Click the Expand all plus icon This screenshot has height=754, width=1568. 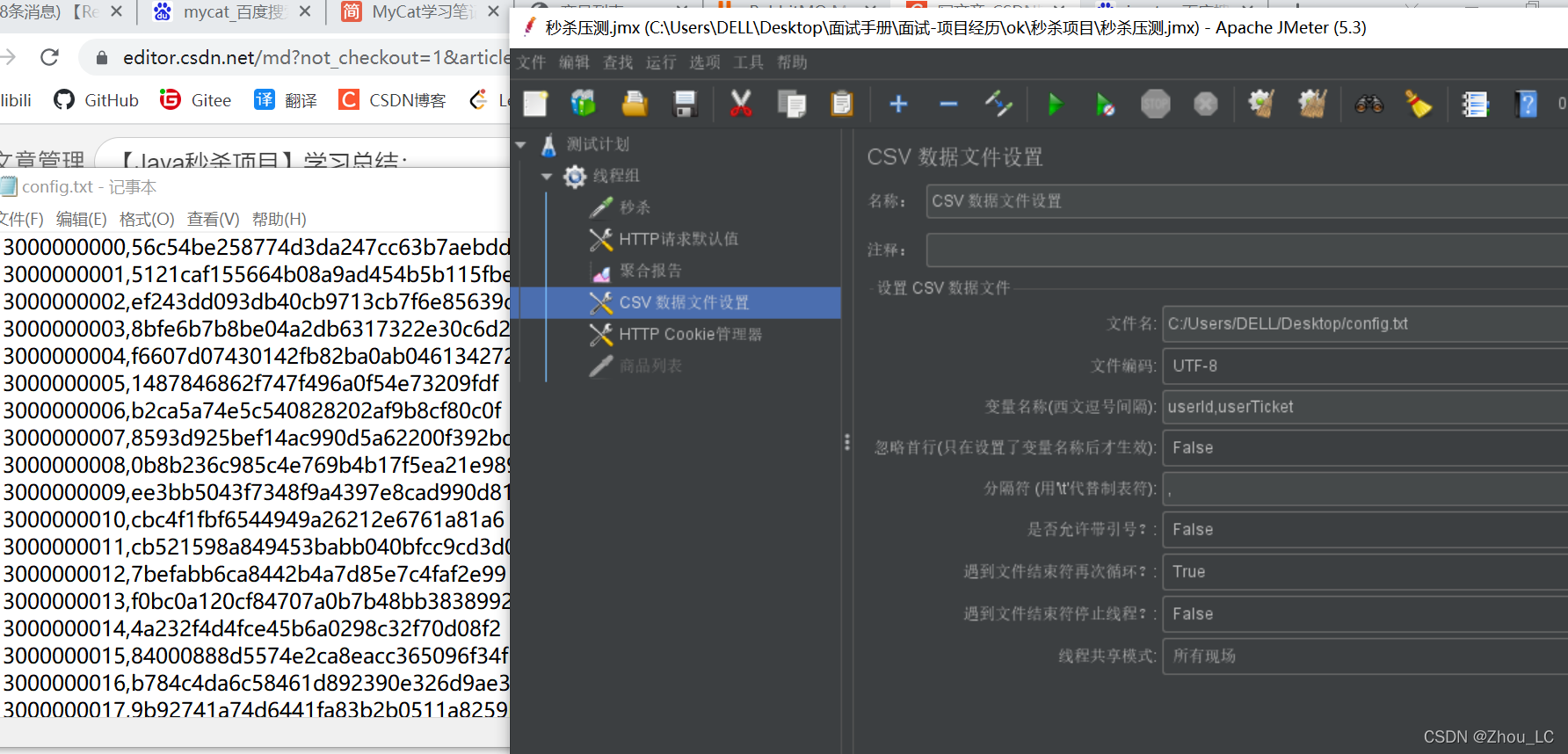point(898,104)
